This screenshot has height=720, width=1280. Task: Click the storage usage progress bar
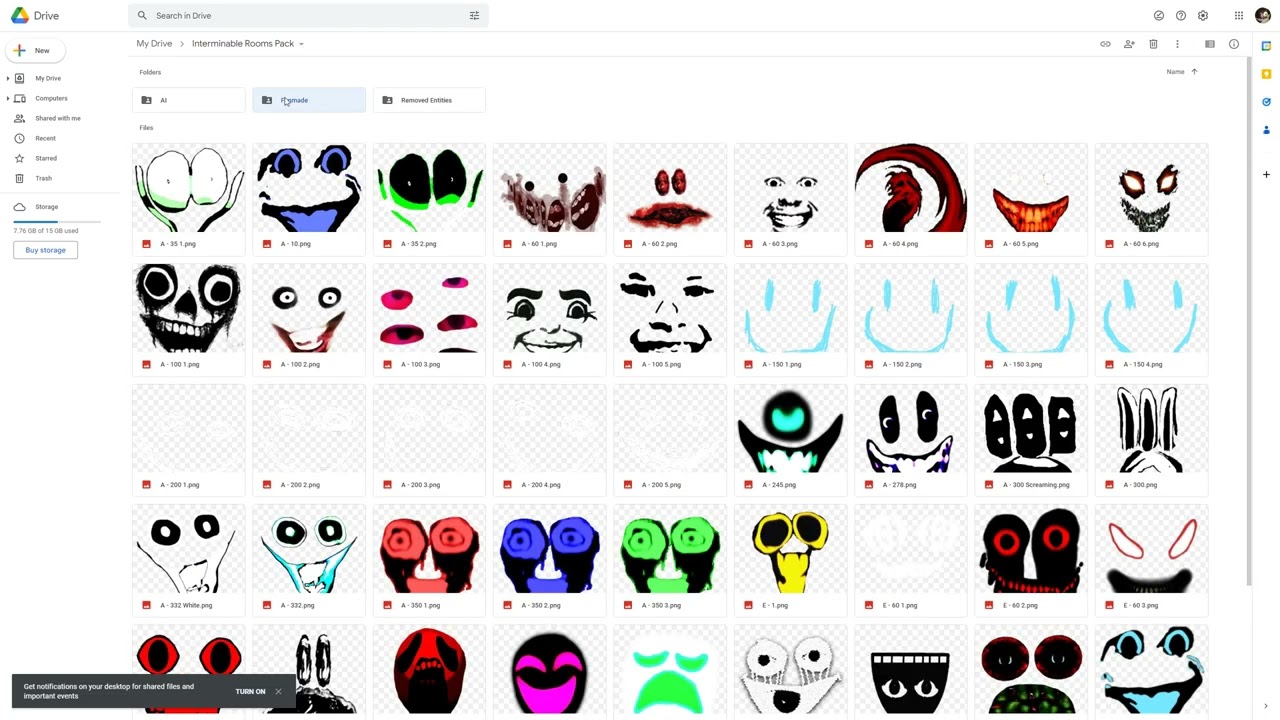(x=56, y=221)
